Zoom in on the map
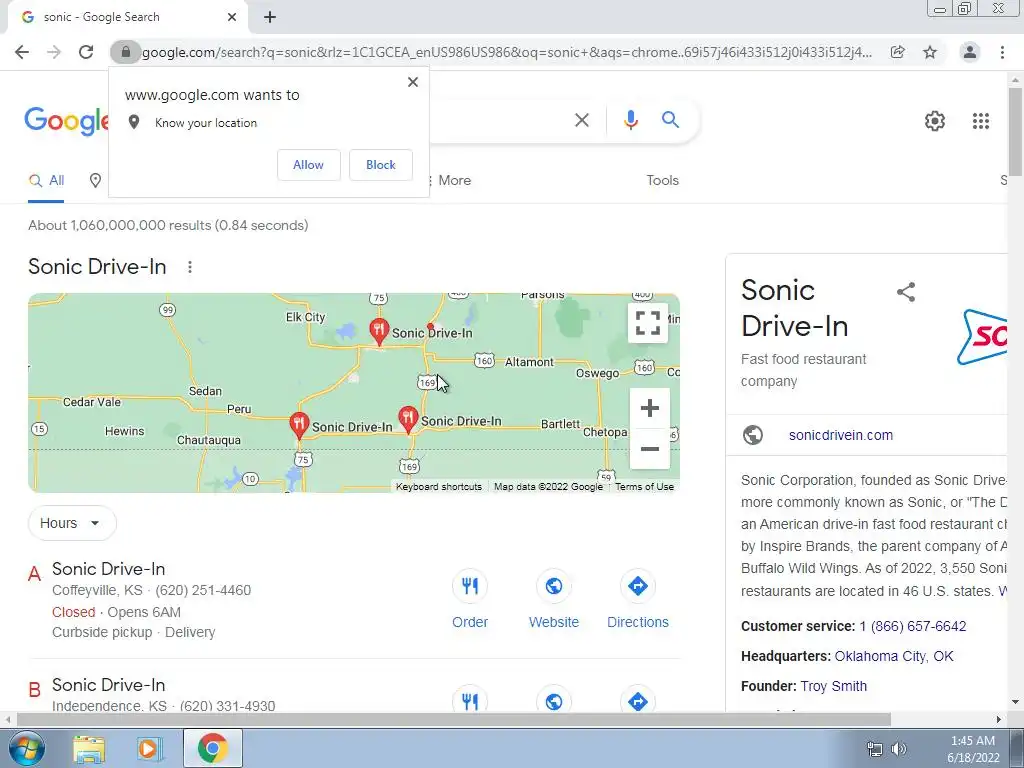Viewport: 1024px width, 768px height. point(650,408)
